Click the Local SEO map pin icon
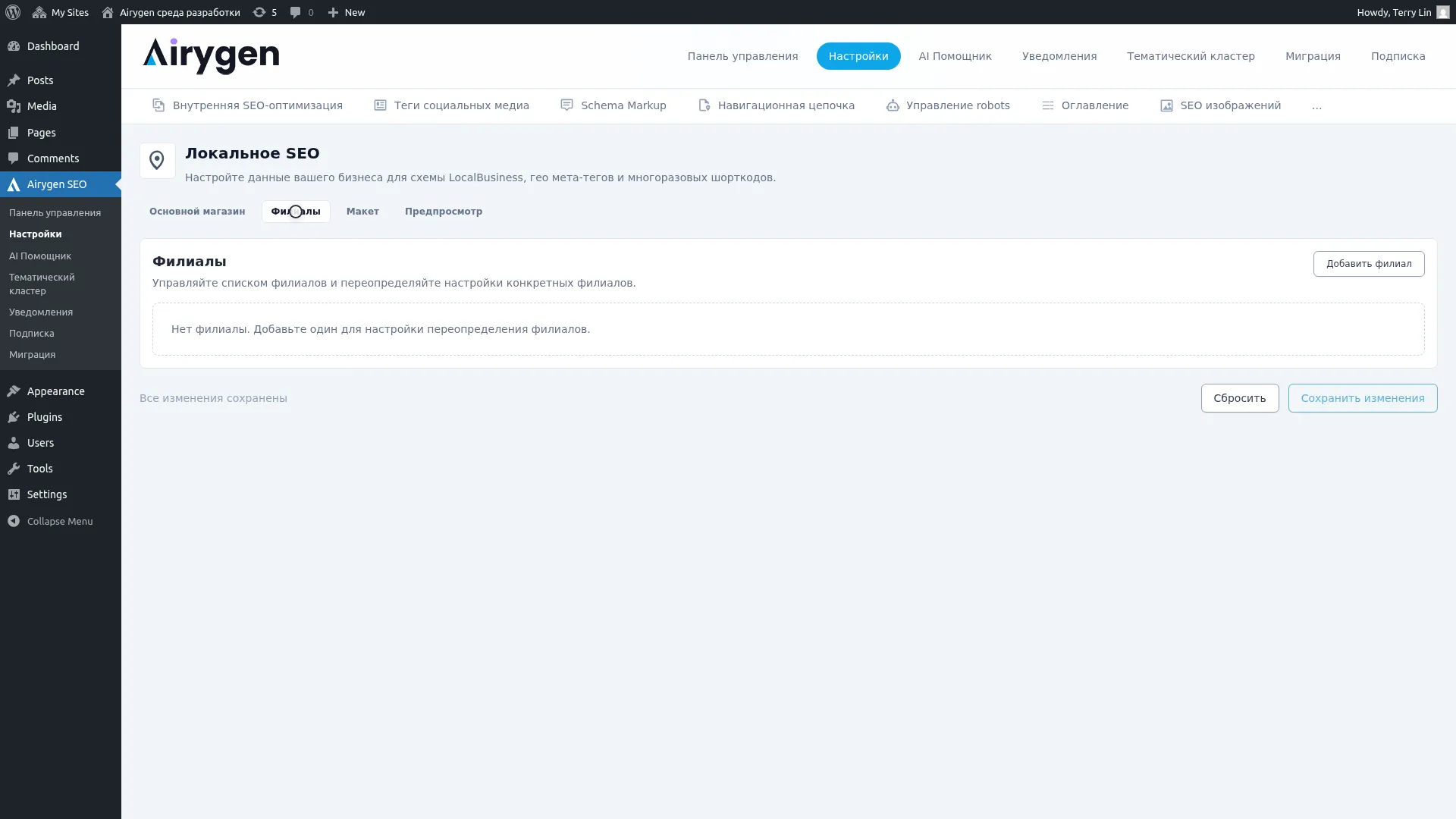 (x=157, y=161)
